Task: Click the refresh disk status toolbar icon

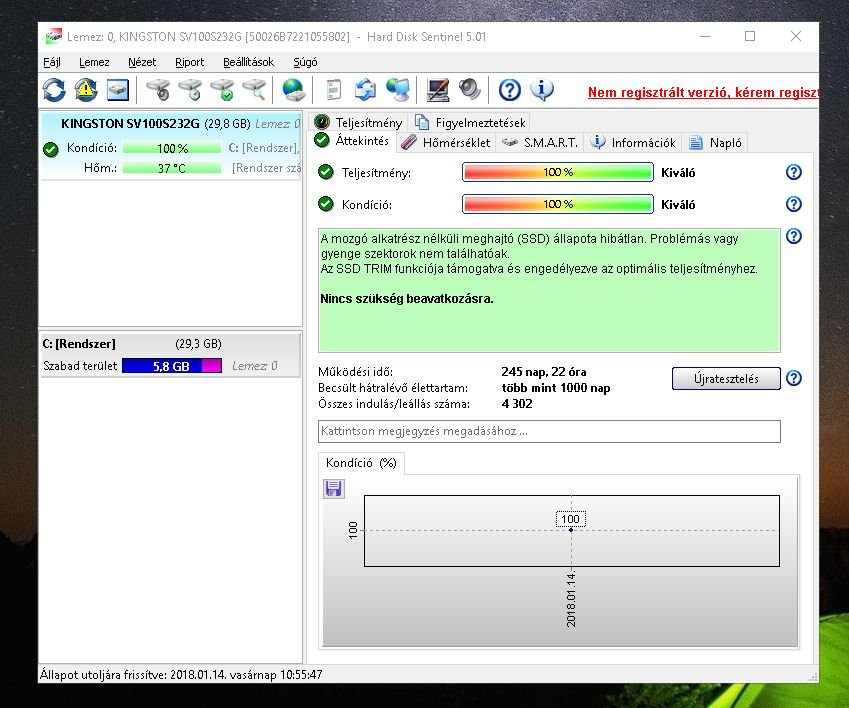Action: (54, 90)
